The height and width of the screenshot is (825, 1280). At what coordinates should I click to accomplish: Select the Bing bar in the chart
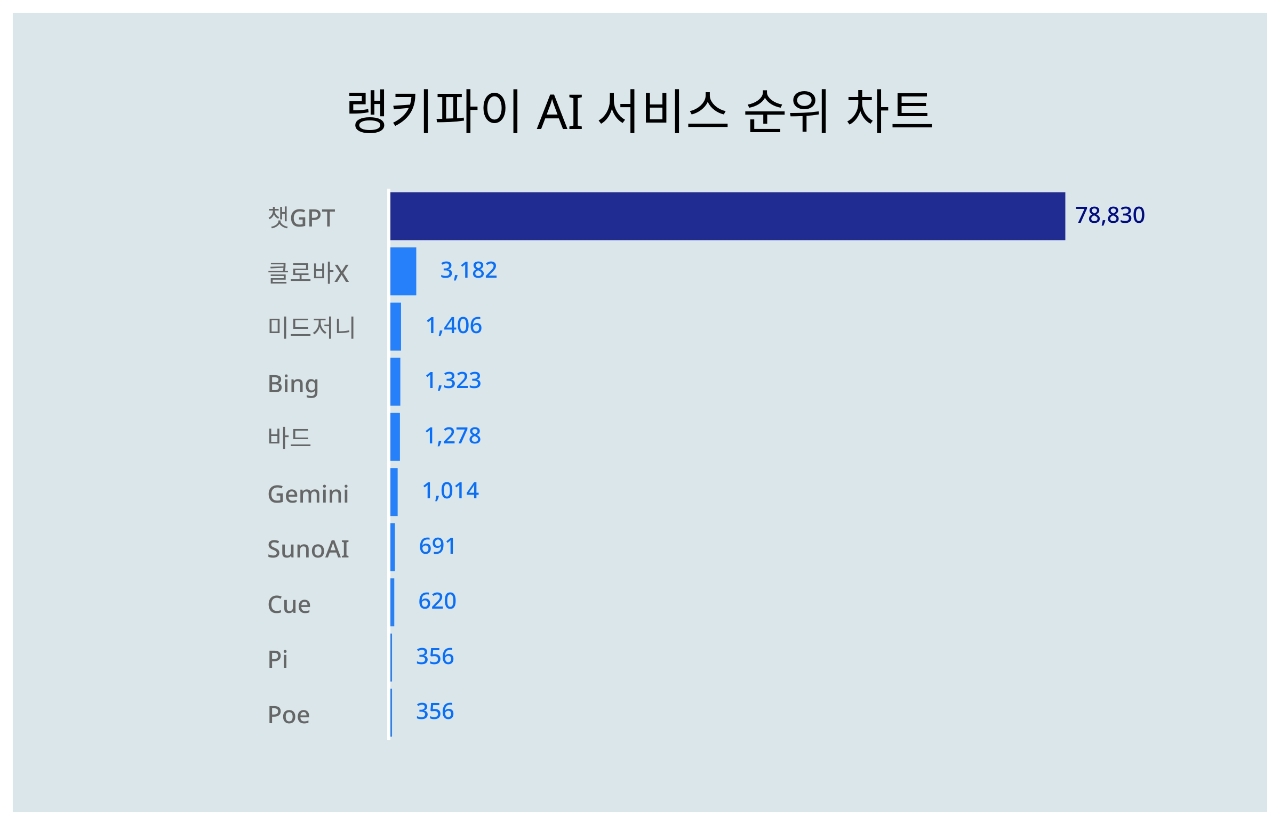396,381
